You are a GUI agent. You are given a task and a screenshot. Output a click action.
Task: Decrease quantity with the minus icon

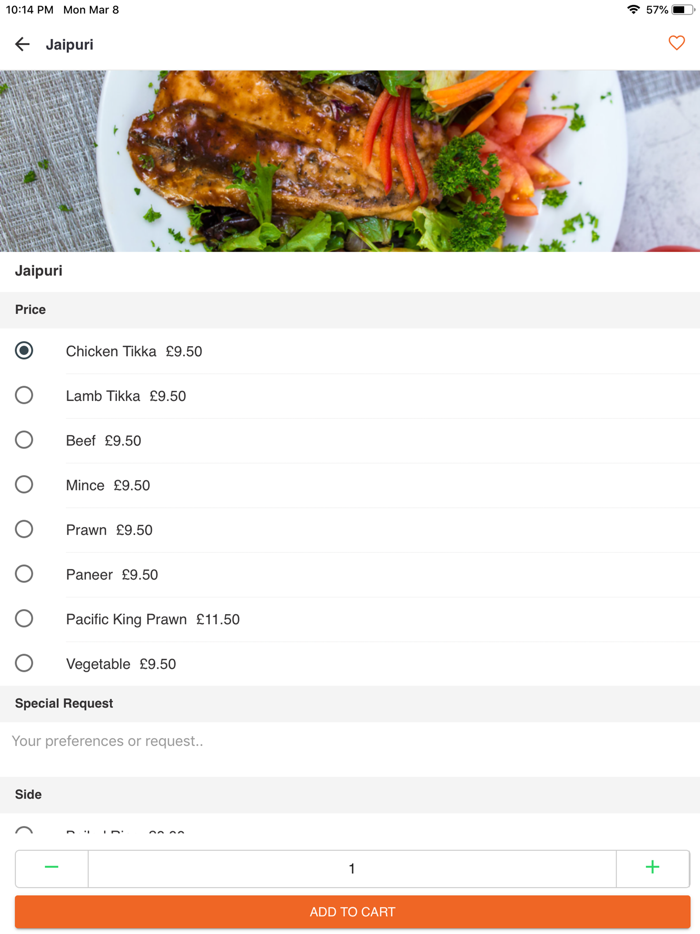[x=52, y=868]
